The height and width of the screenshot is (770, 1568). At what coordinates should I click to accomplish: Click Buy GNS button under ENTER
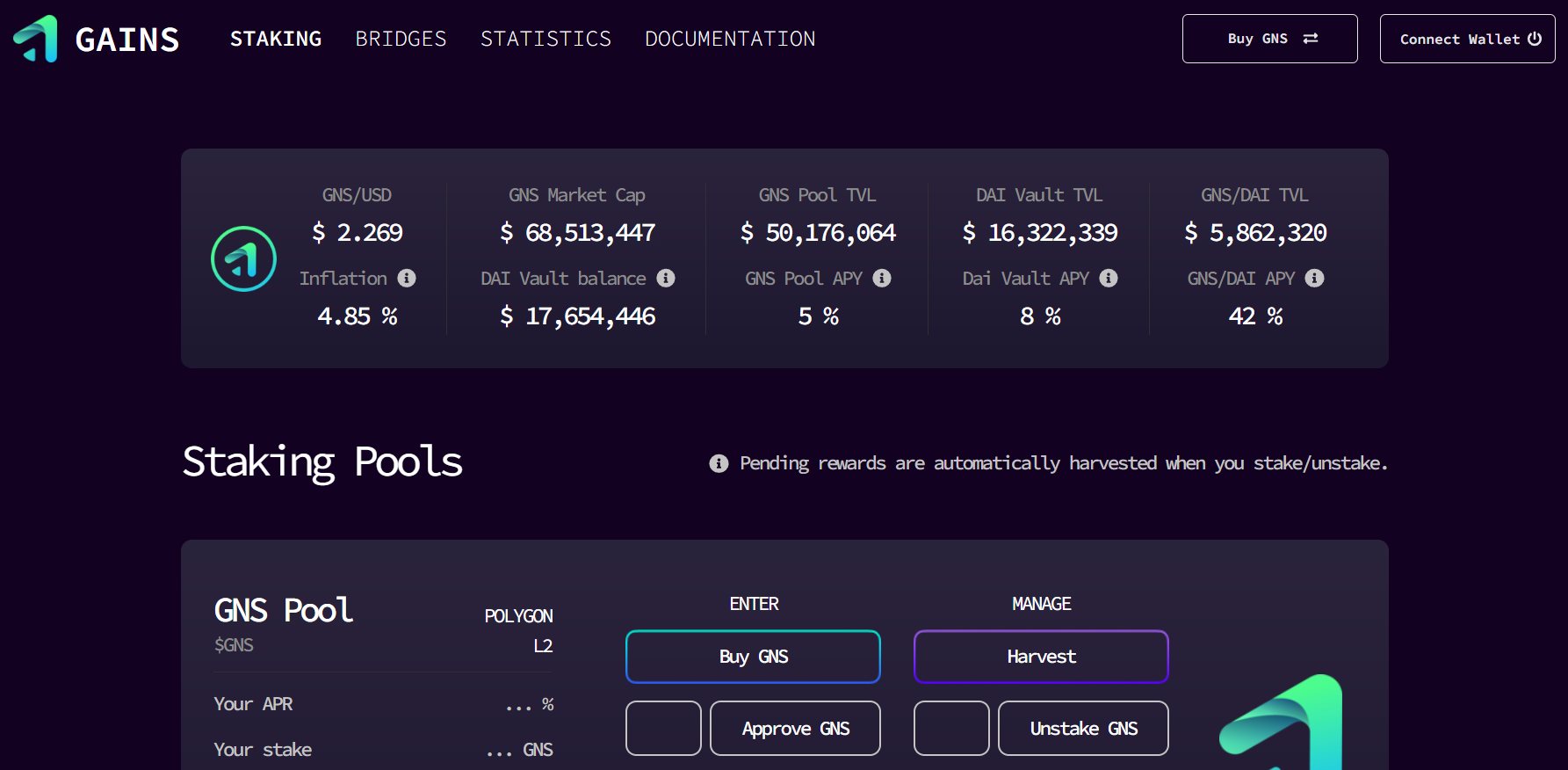pyautogui.click(x=753, y=657)
